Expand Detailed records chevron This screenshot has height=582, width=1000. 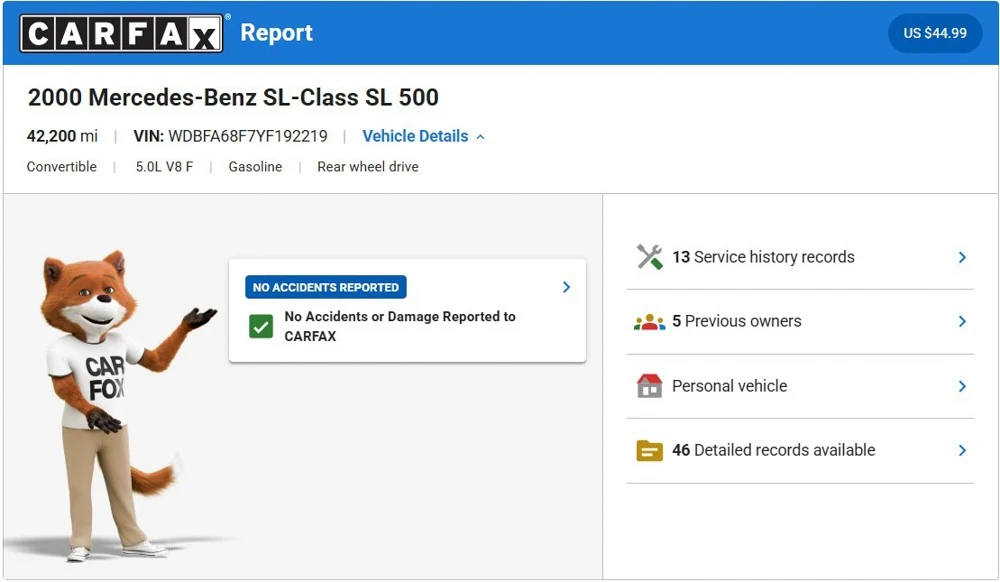point(962,451)
